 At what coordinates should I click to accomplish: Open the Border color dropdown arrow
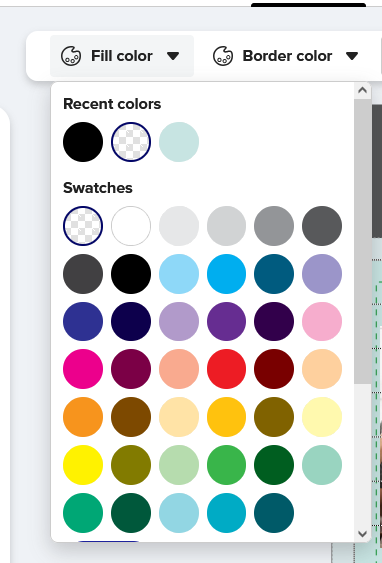click(x=352, y=56)
